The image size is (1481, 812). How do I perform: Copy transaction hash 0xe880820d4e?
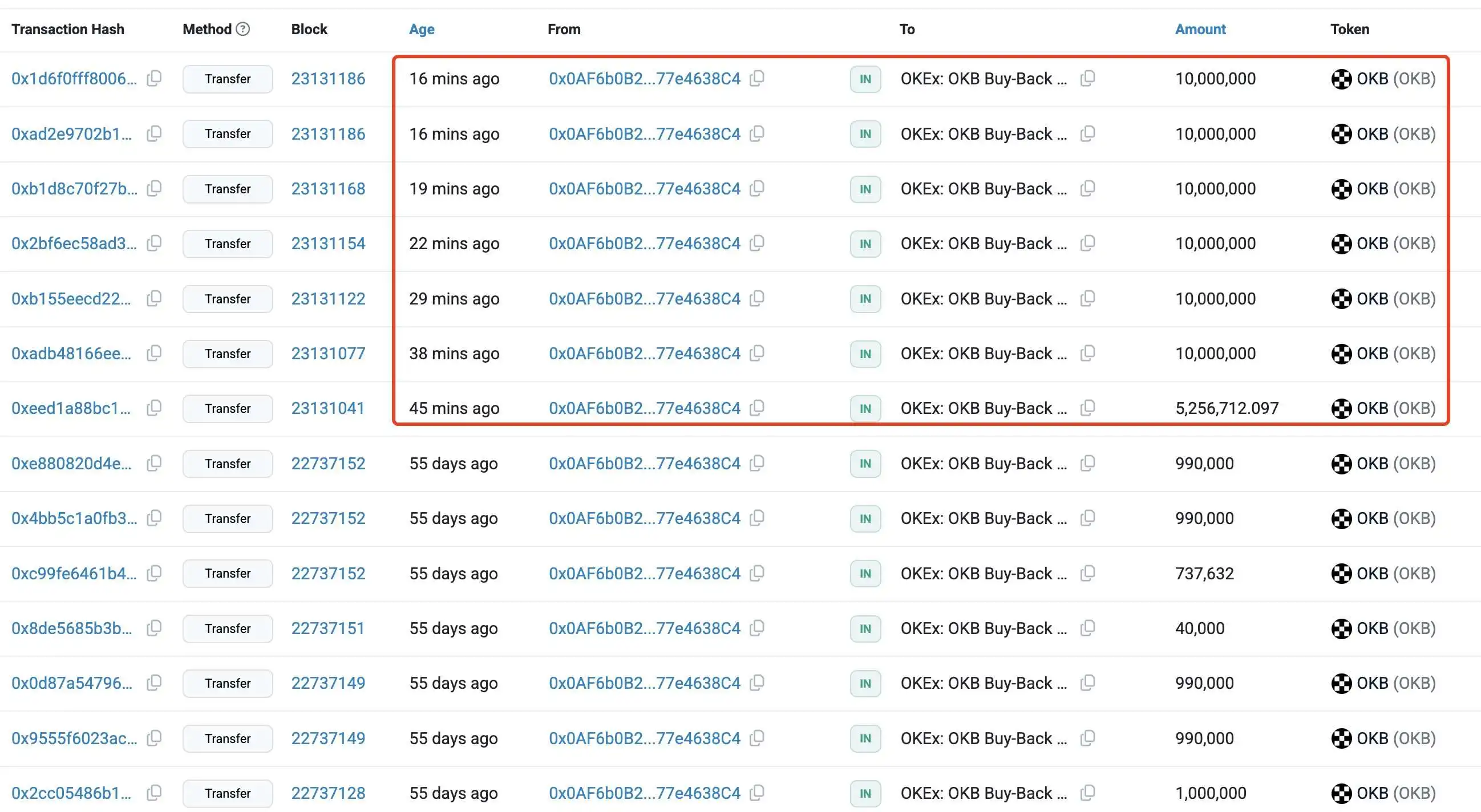point(154,463)
